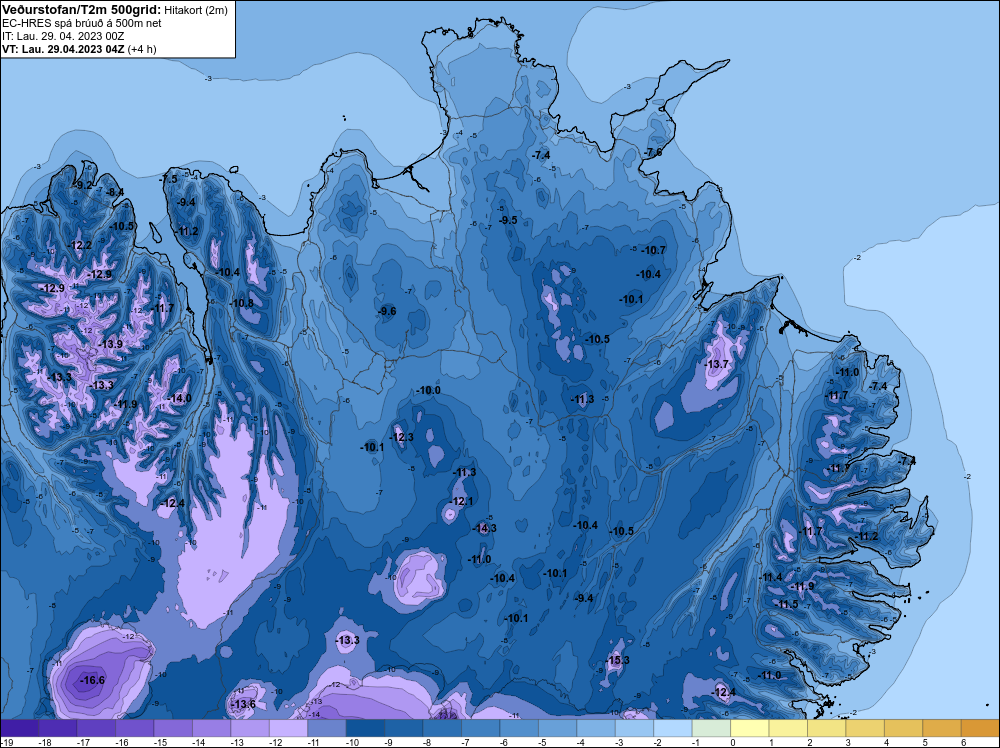1000x748 pixels.
Task: Click the -11.4 temperature label
Action: pyautogui.click(x=770, y=577)
